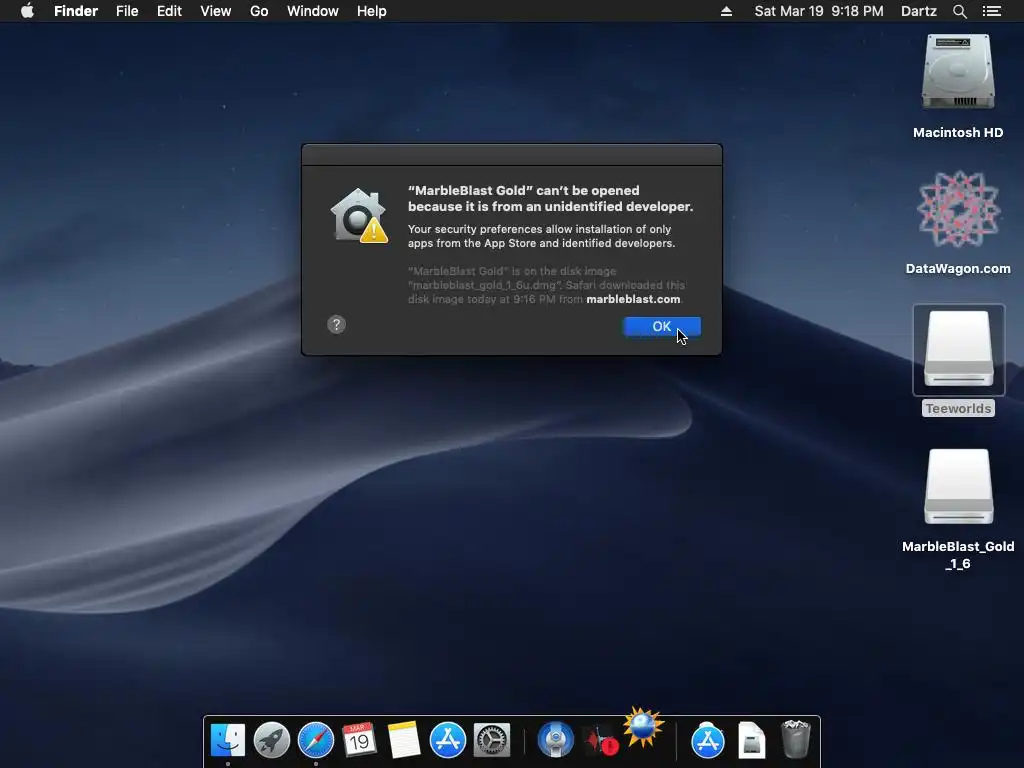Open the App Store Dock icon beside Notes
Image resolution: width=1024 pixels, height=768 pixels.
coord(448,740)
